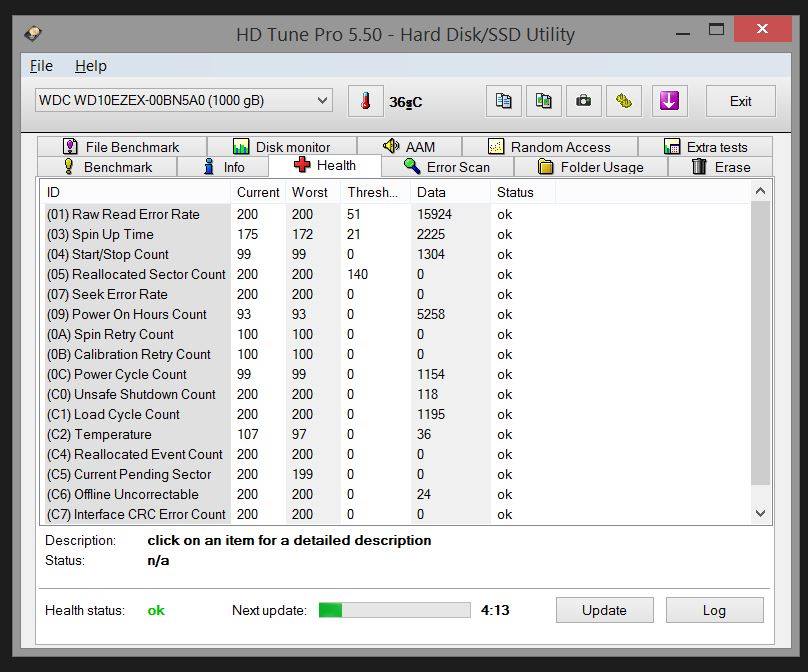
Task: Click the purple download arrow icon
Action: click(x=669, y=101)
